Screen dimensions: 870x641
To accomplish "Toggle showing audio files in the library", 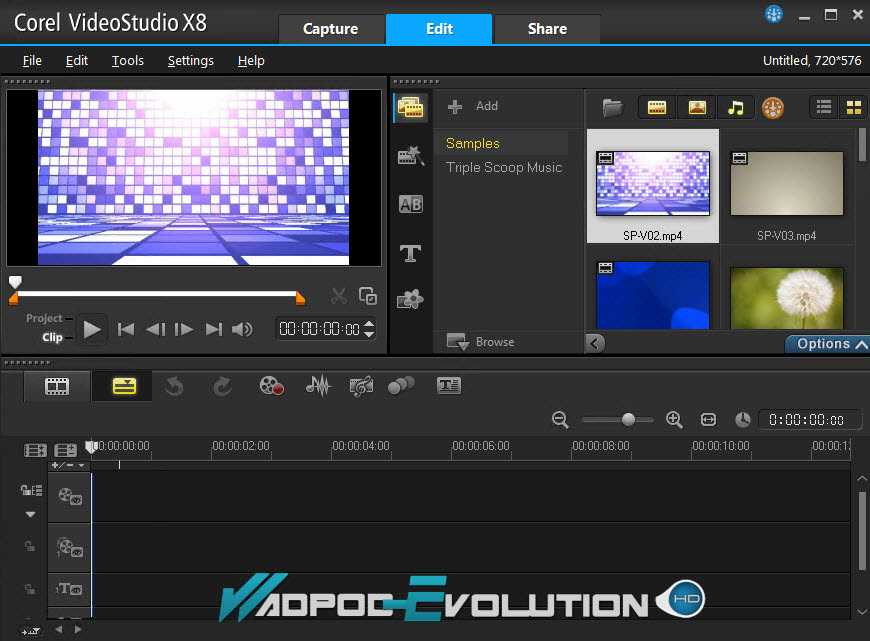I will coord(736,108).
